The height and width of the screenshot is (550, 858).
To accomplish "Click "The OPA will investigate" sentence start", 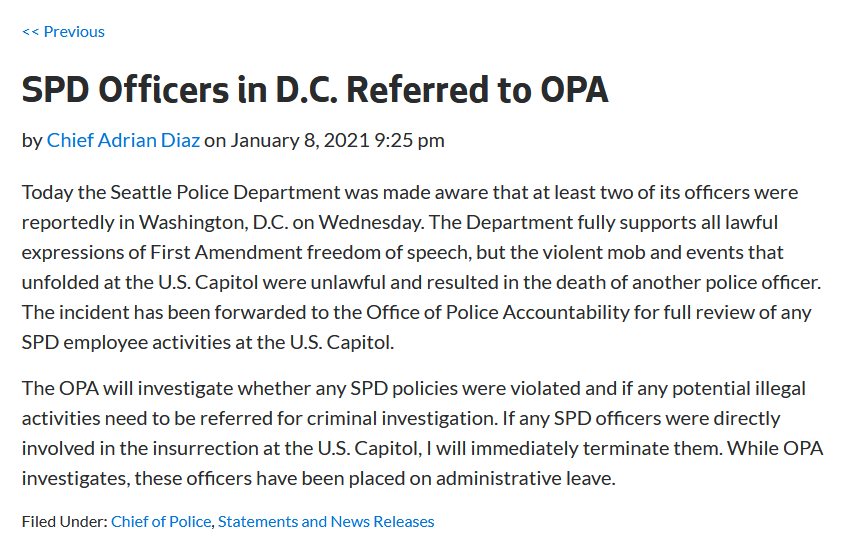I will 121,388.
